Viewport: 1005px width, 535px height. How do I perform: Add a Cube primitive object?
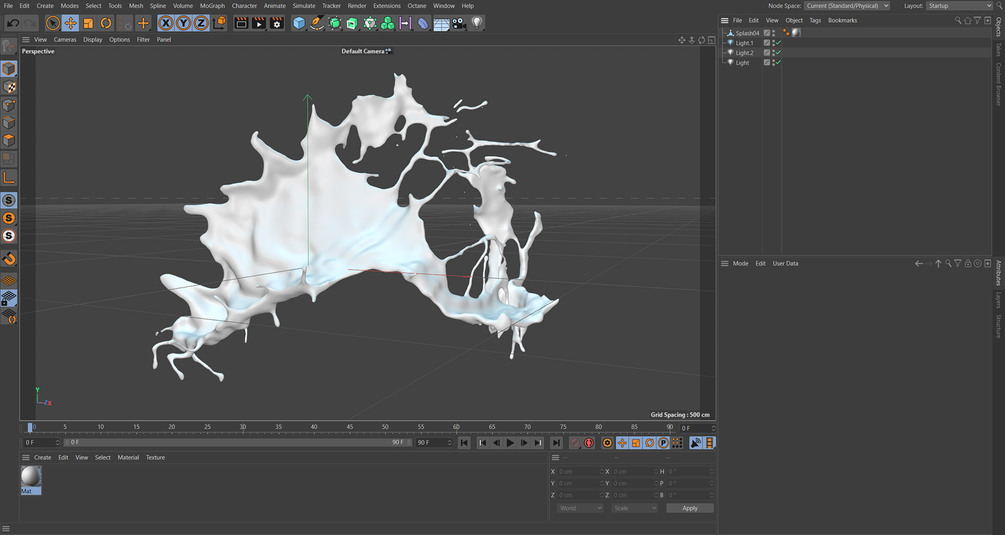[x=299, y=23]
